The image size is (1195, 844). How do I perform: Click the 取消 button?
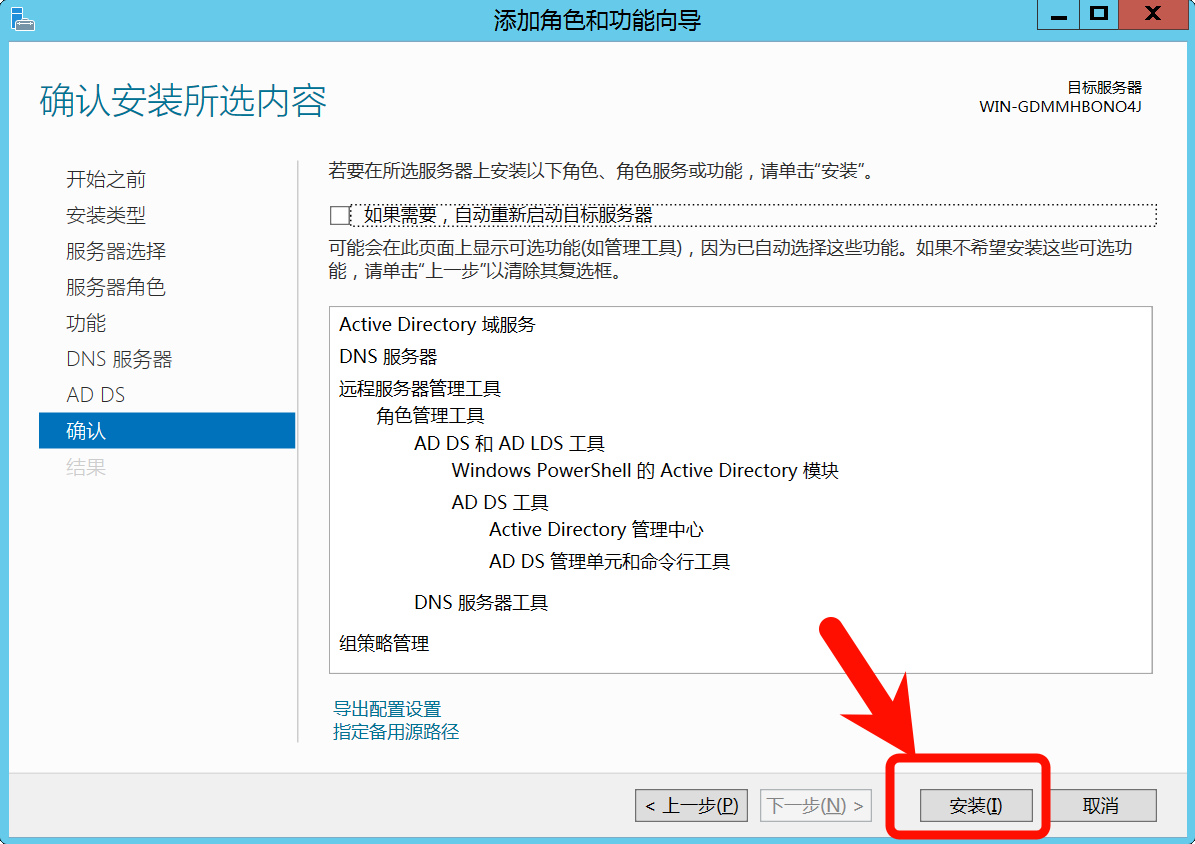pos(1100,806)
